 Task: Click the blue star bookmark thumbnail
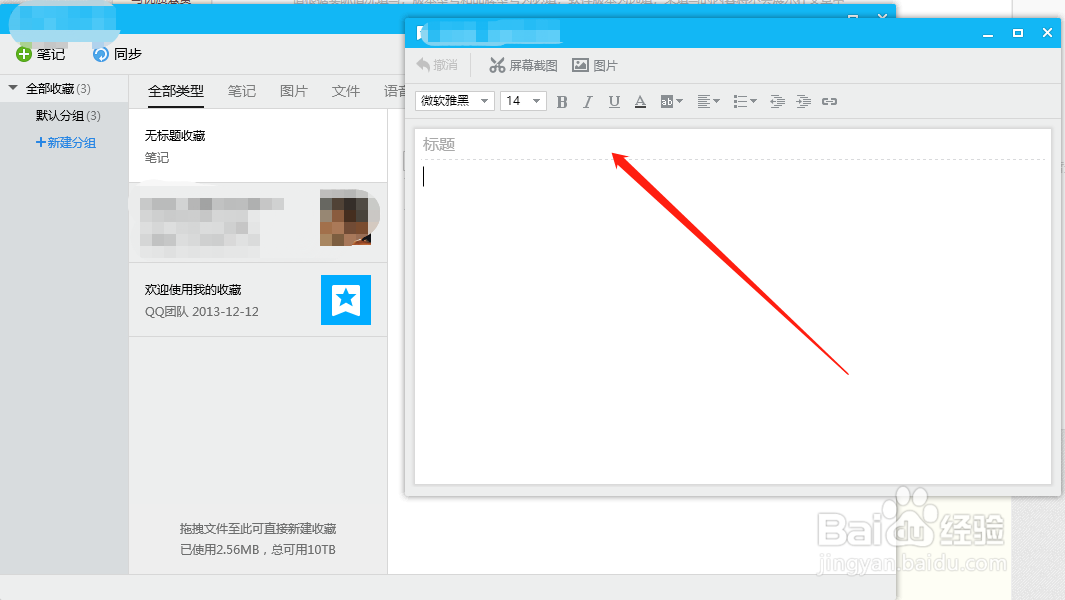click(x=346, y=300)
